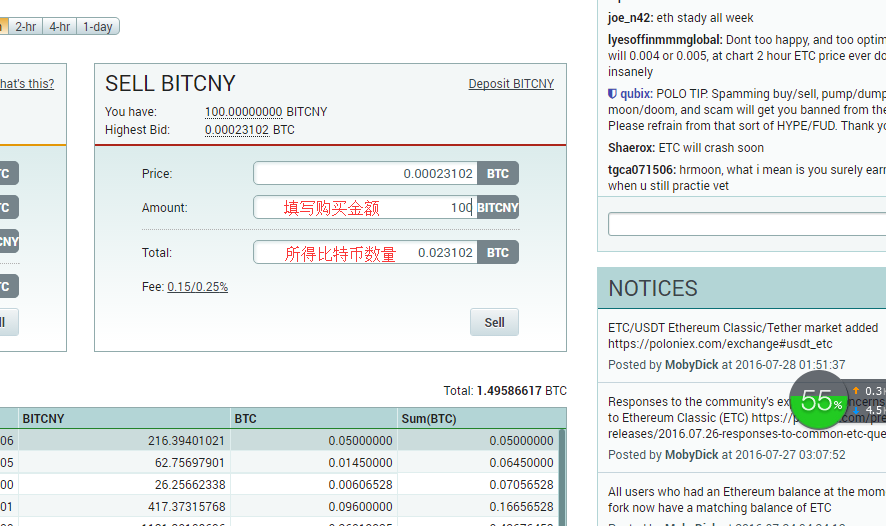
Task: Select the 1-day chart interval
Action: [98, 27]
